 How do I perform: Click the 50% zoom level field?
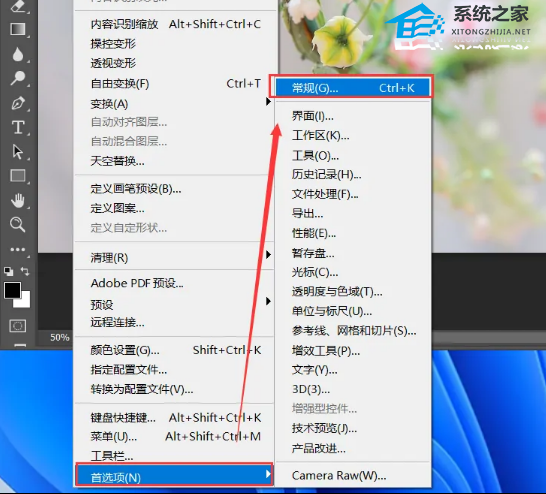(59, 337)
